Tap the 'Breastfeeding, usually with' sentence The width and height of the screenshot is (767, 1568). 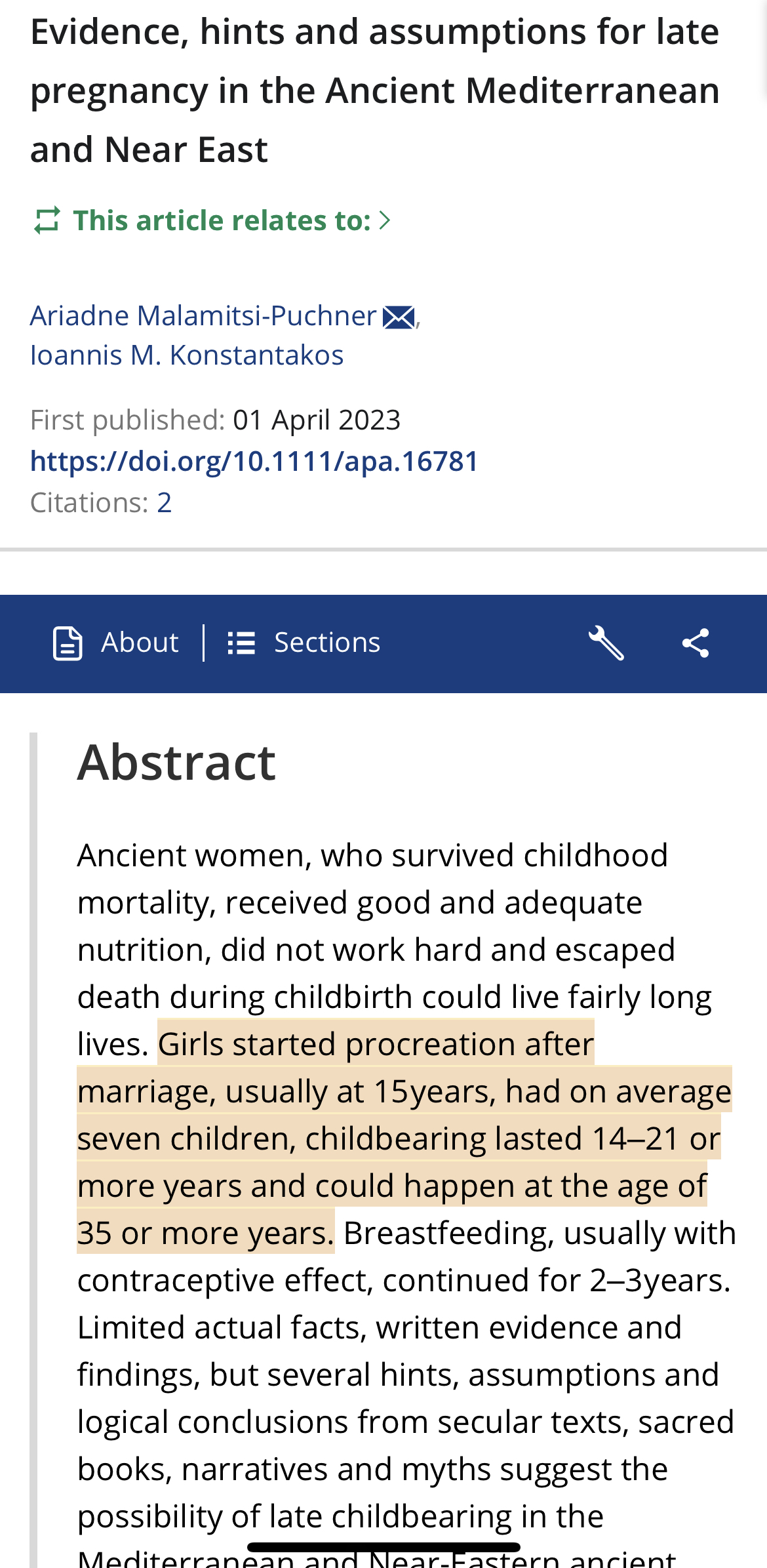[539, 1234]
